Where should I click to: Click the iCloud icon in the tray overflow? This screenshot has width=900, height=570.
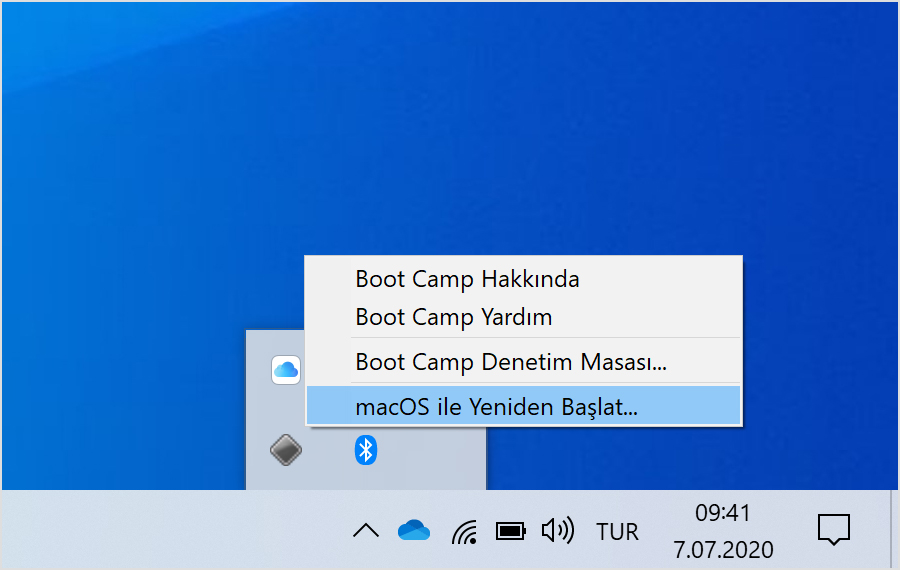click(x=286, y=370)
